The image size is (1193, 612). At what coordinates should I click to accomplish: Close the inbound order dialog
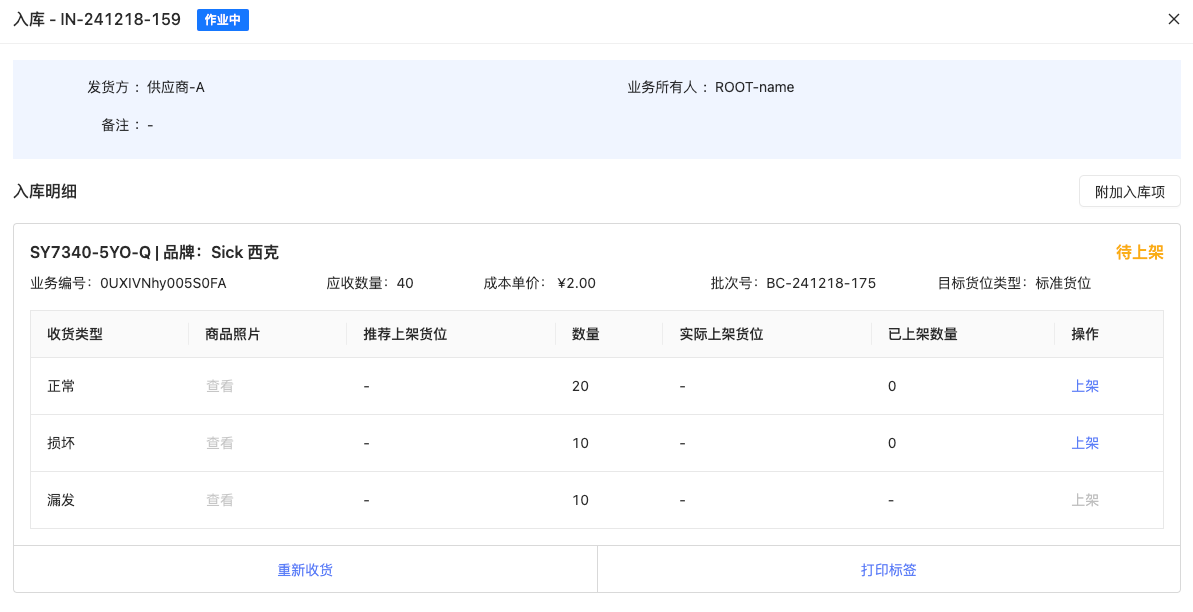[1174, 19]
